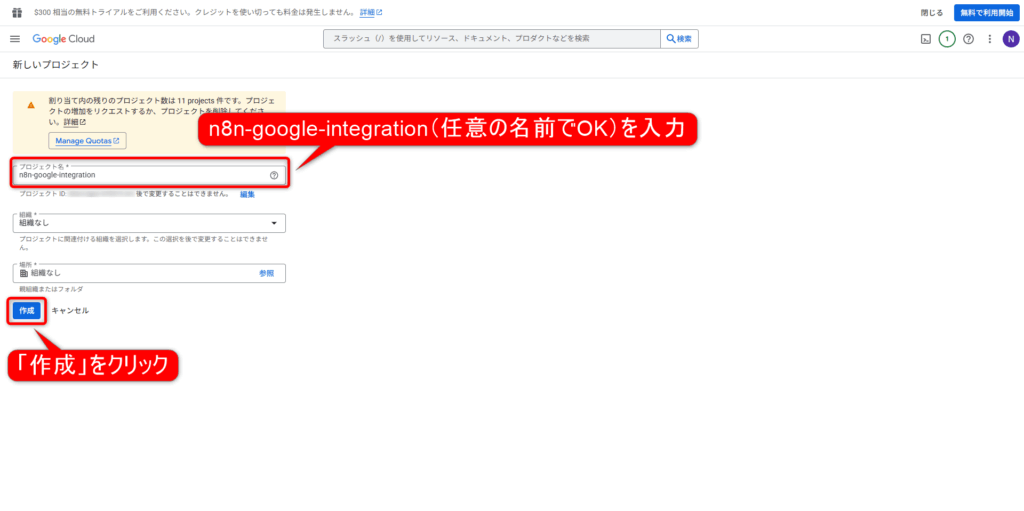Open the account avatar 'N'
This screenshot has height=511, width=1024.
pyautogui.click(x=1010, y=39)
